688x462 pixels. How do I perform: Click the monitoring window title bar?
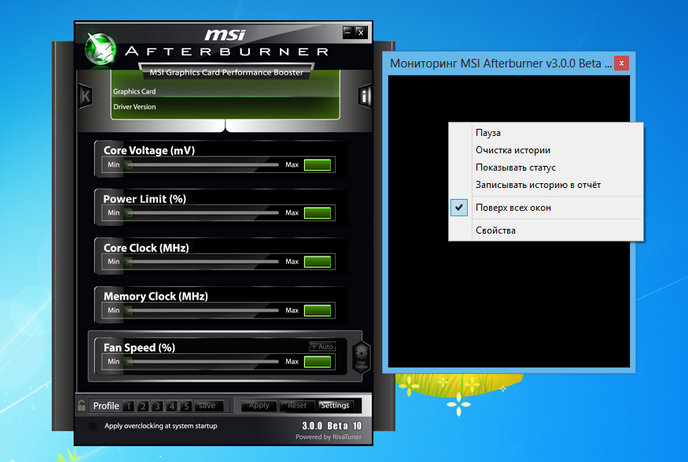pyautogui.click(x=500, y=63)
